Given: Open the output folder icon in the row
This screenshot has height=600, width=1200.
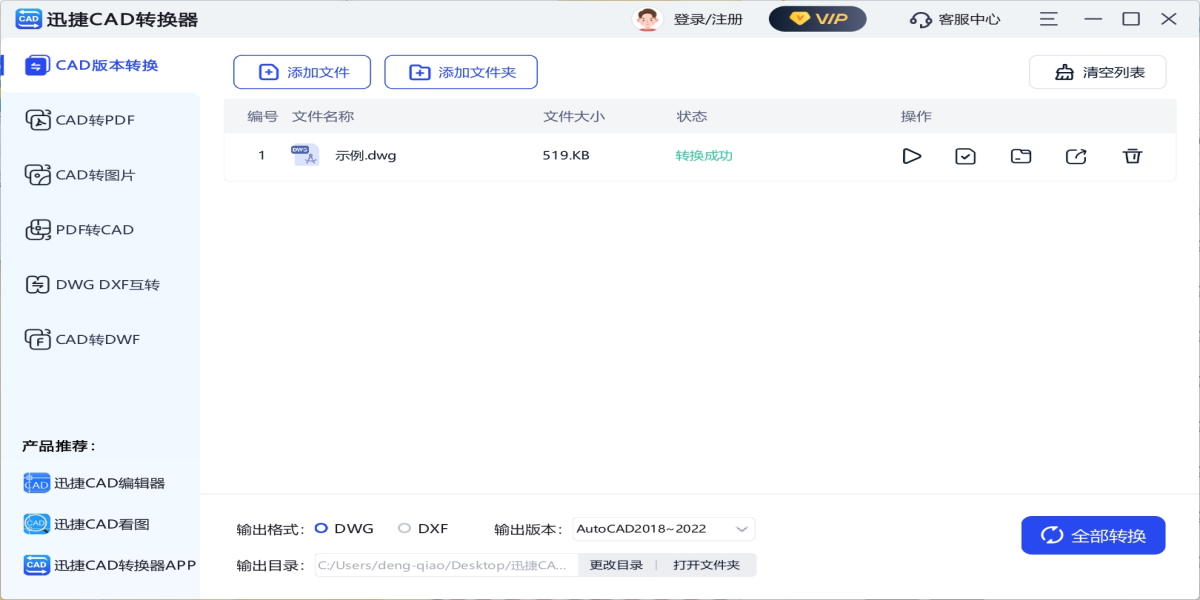Looking at the screenshot, I should coord(1020,156).
